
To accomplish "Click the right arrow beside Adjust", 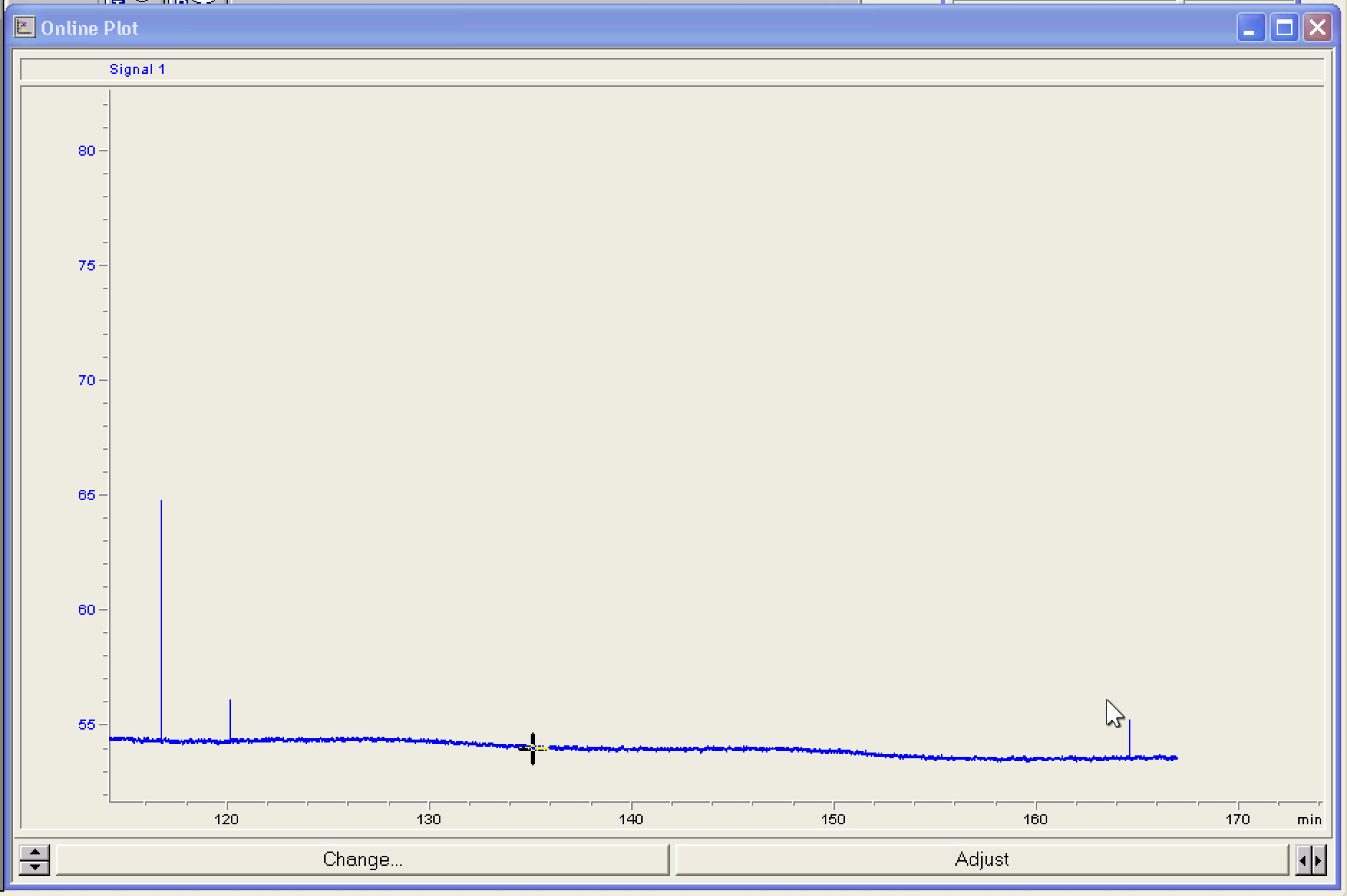I will click(x=1318, y=859).
